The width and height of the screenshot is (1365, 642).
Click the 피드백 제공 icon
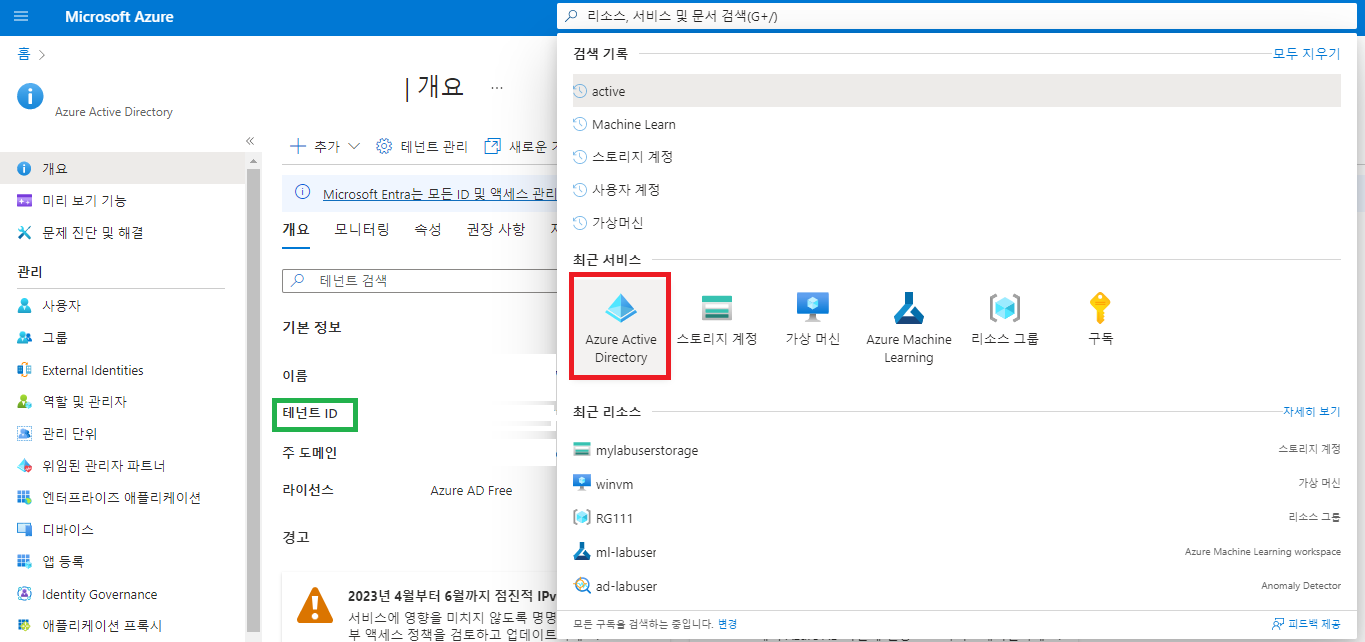pyautogui.click(x=1278, y=623)
